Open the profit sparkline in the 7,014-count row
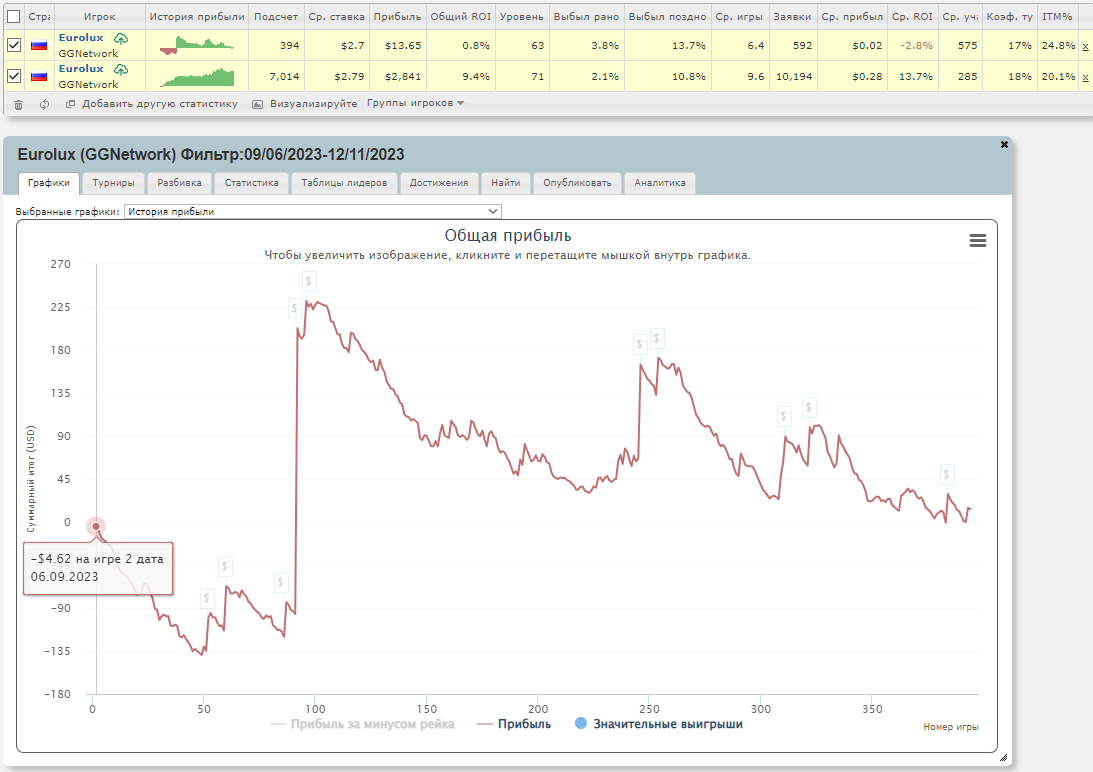Screen dimensions: 1093x772 [x=197, y=77]
